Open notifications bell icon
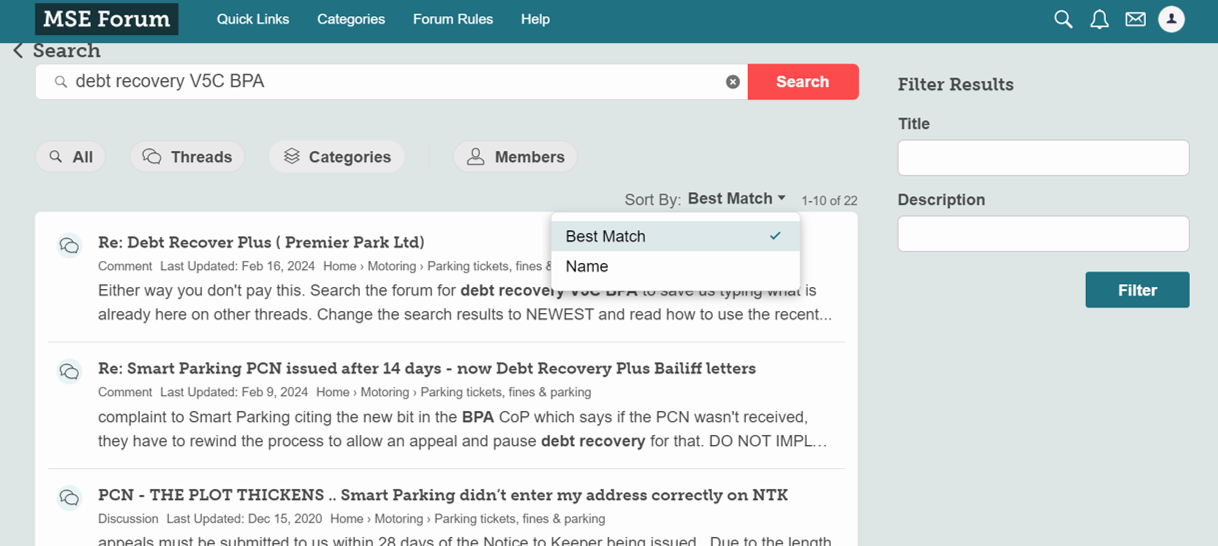Image resolution: width=1218 pixels, height=546 pixels. (x=1099, y=19)
